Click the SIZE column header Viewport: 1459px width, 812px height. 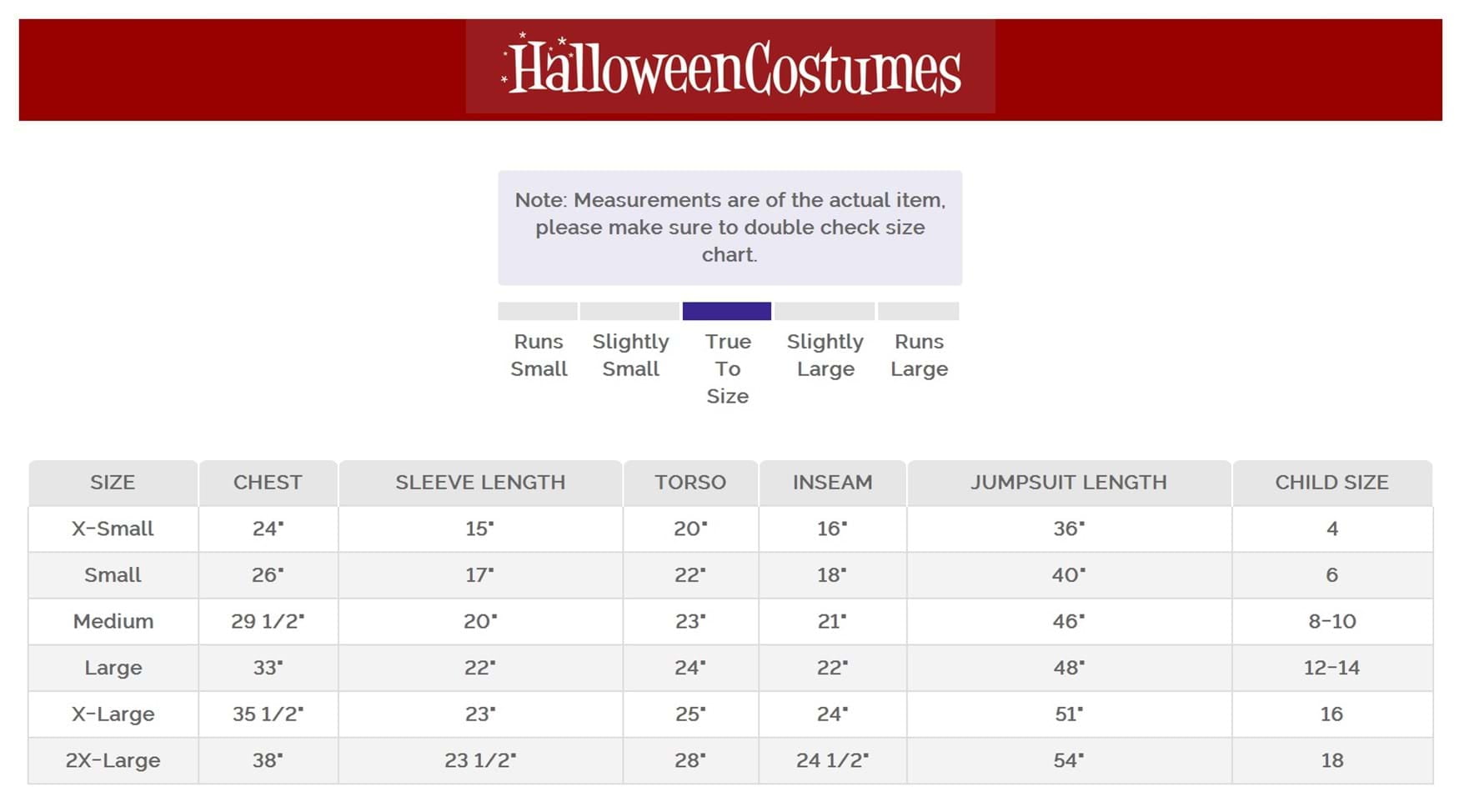pyautogui.click(x=113, y=483)
